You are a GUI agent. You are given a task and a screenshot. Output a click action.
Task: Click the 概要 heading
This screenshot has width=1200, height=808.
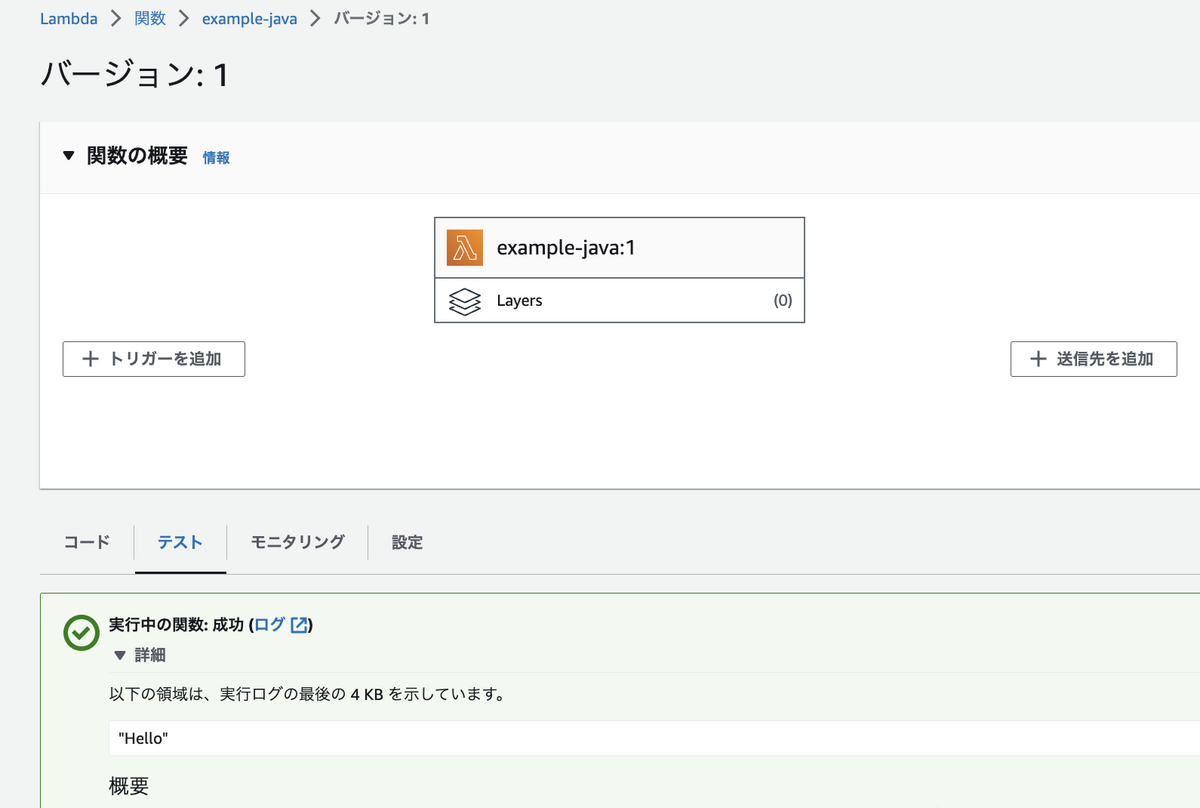(129, 786)
